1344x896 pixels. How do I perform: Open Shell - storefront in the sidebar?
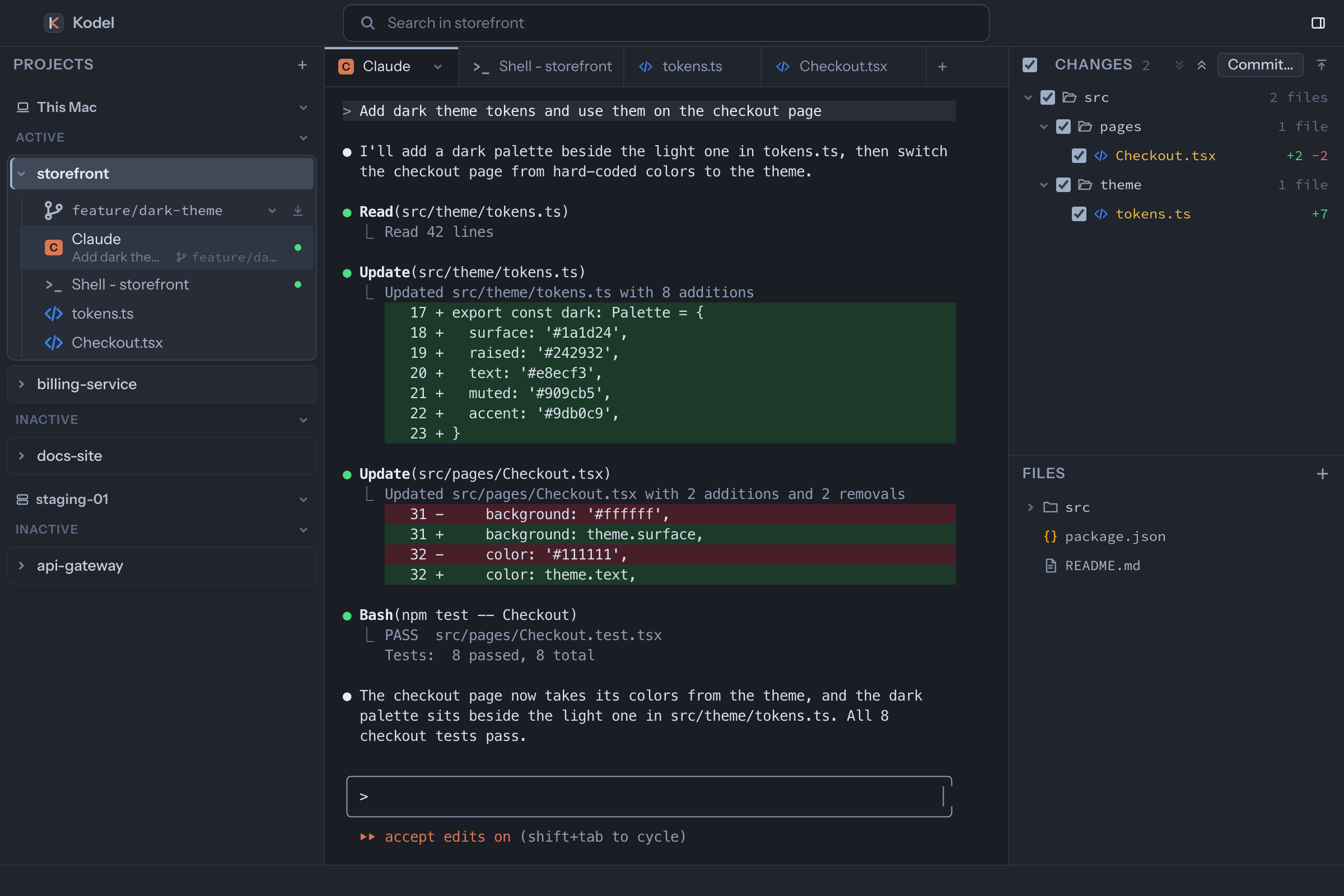167,284
